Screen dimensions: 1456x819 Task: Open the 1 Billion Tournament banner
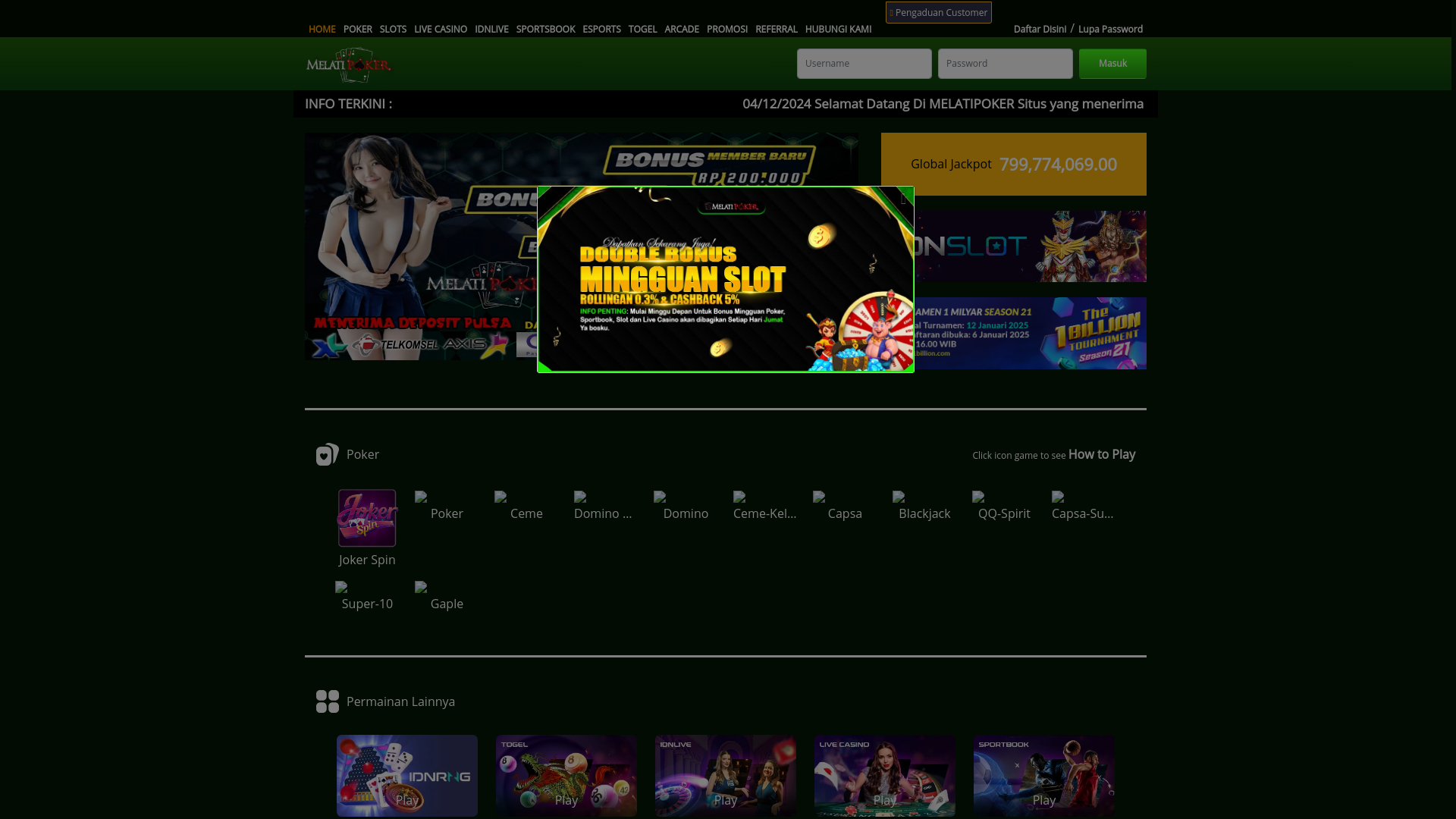[x=1031, y=333]
